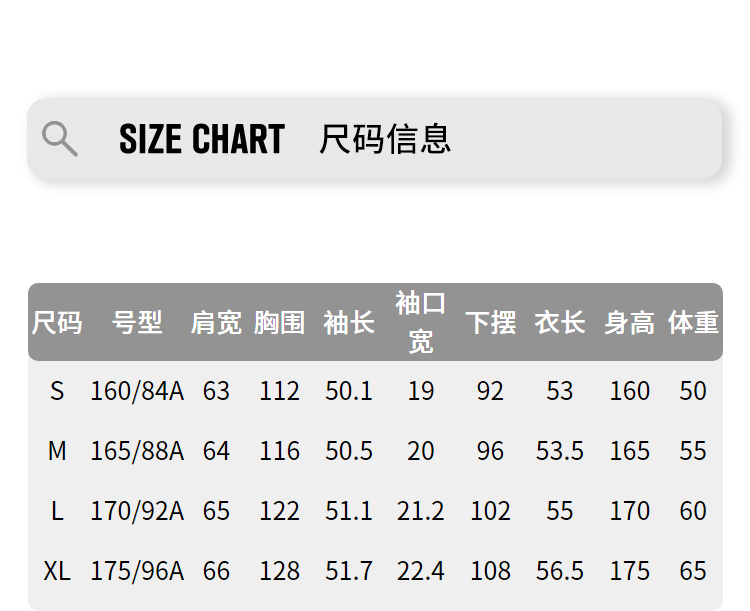Select the S size row label
The image size is (750, 611).
[x=57, y=391]
